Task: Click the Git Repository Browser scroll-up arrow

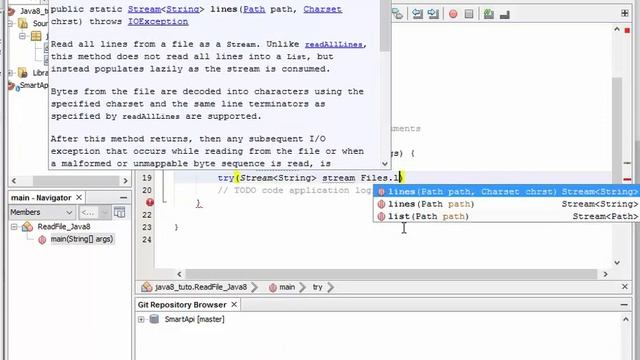Action: coord(626,319)
